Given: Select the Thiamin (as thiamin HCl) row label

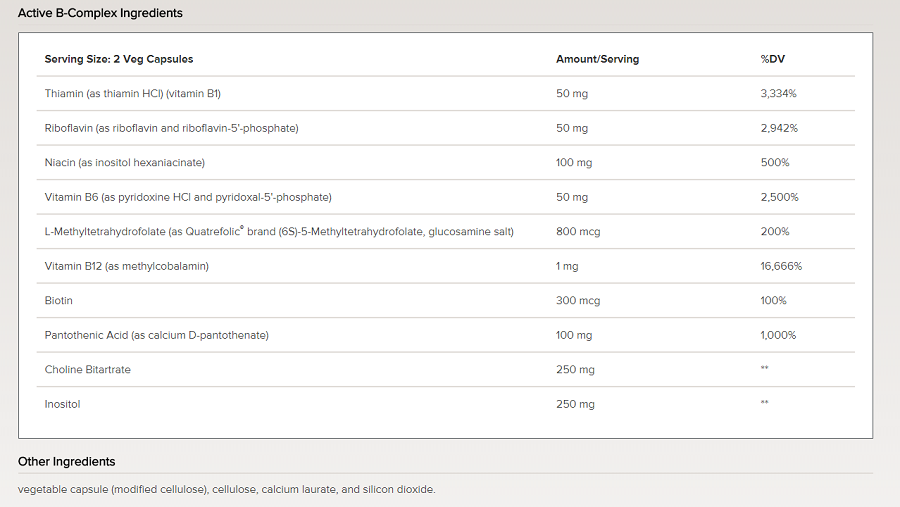Looking at the screenshot, I should [132, 93].
